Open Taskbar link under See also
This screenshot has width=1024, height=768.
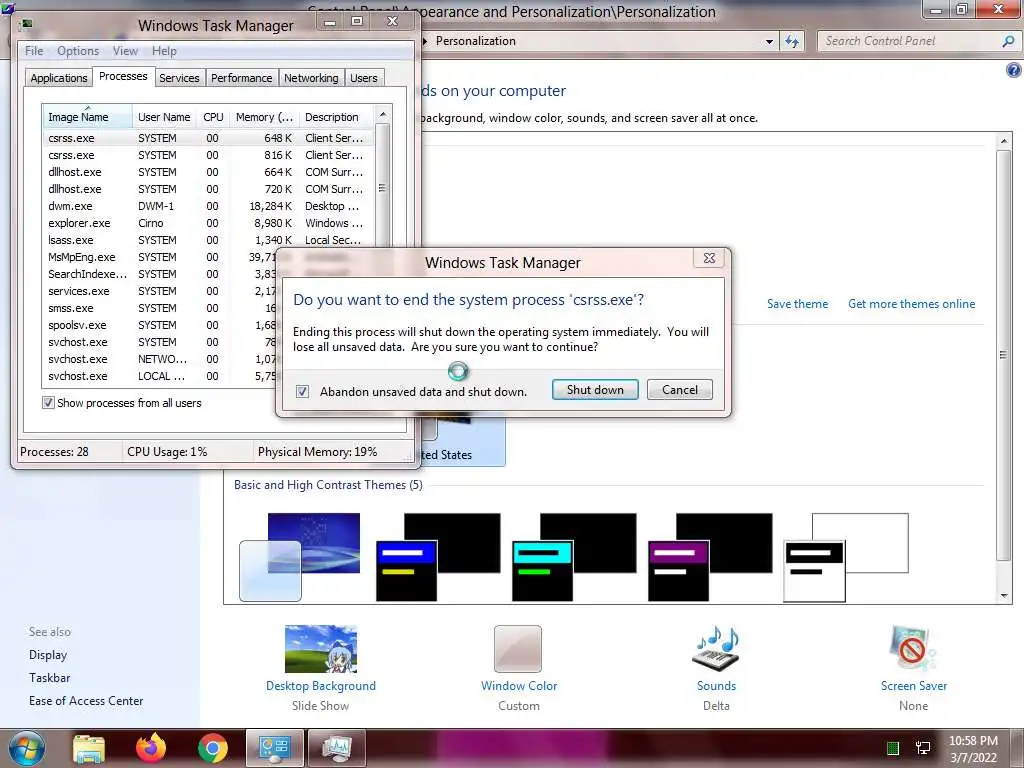49,678
